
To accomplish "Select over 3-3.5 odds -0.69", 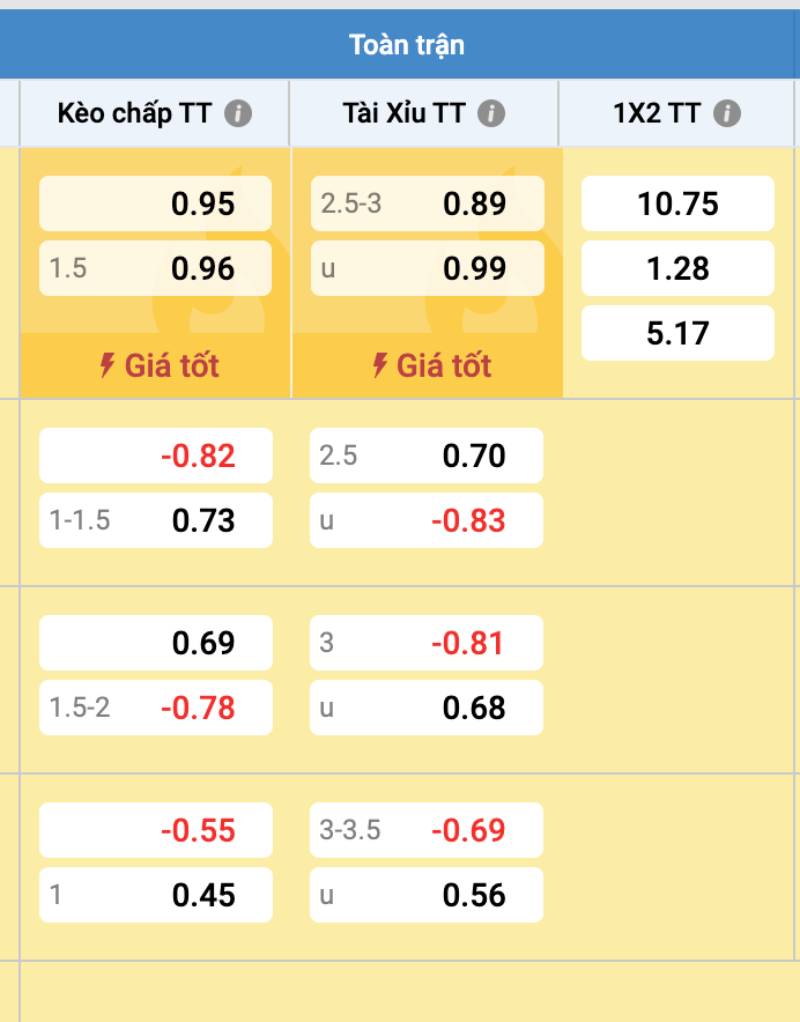I will pos(427,830).
